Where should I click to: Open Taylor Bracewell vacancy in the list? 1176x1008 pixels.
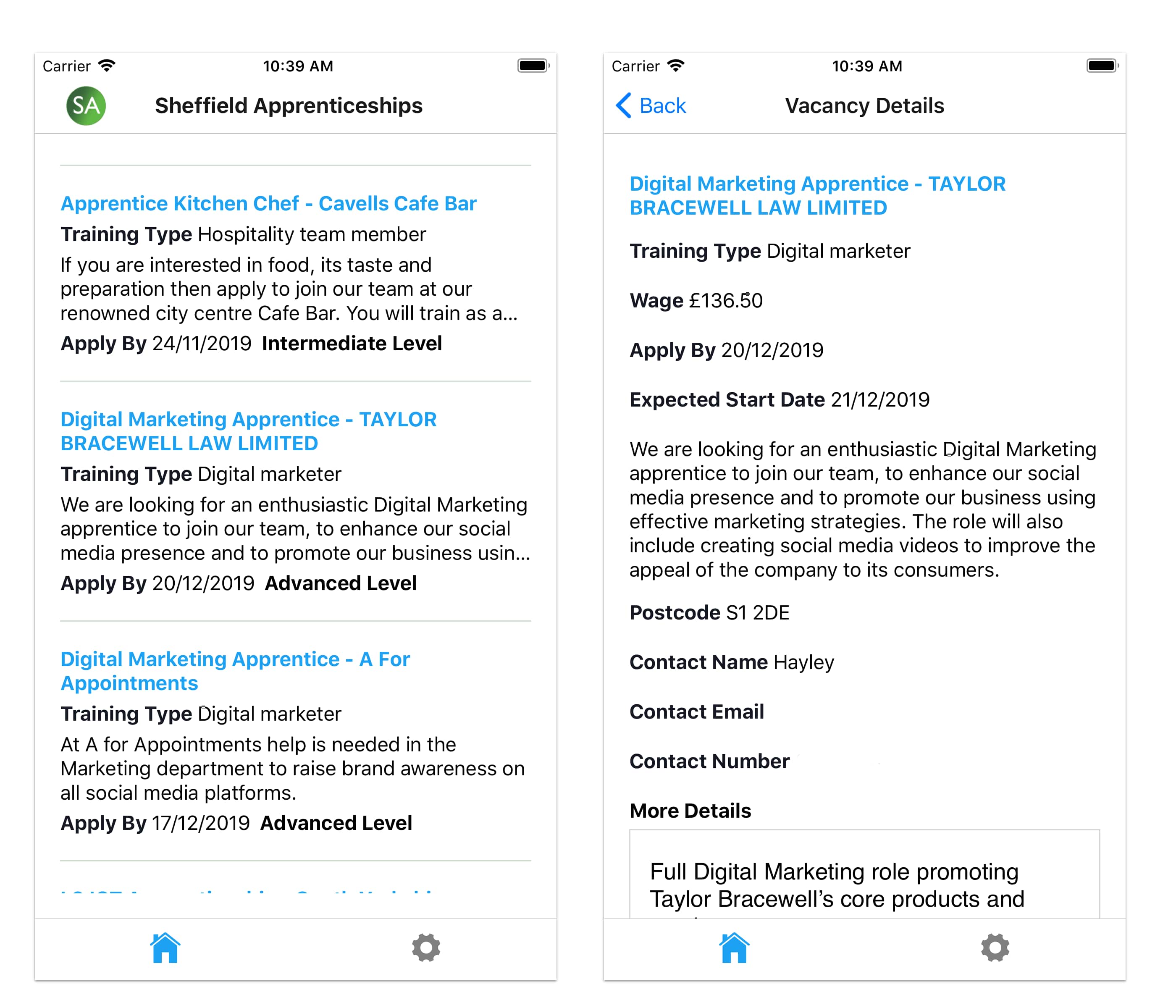[x=249, y=431]
